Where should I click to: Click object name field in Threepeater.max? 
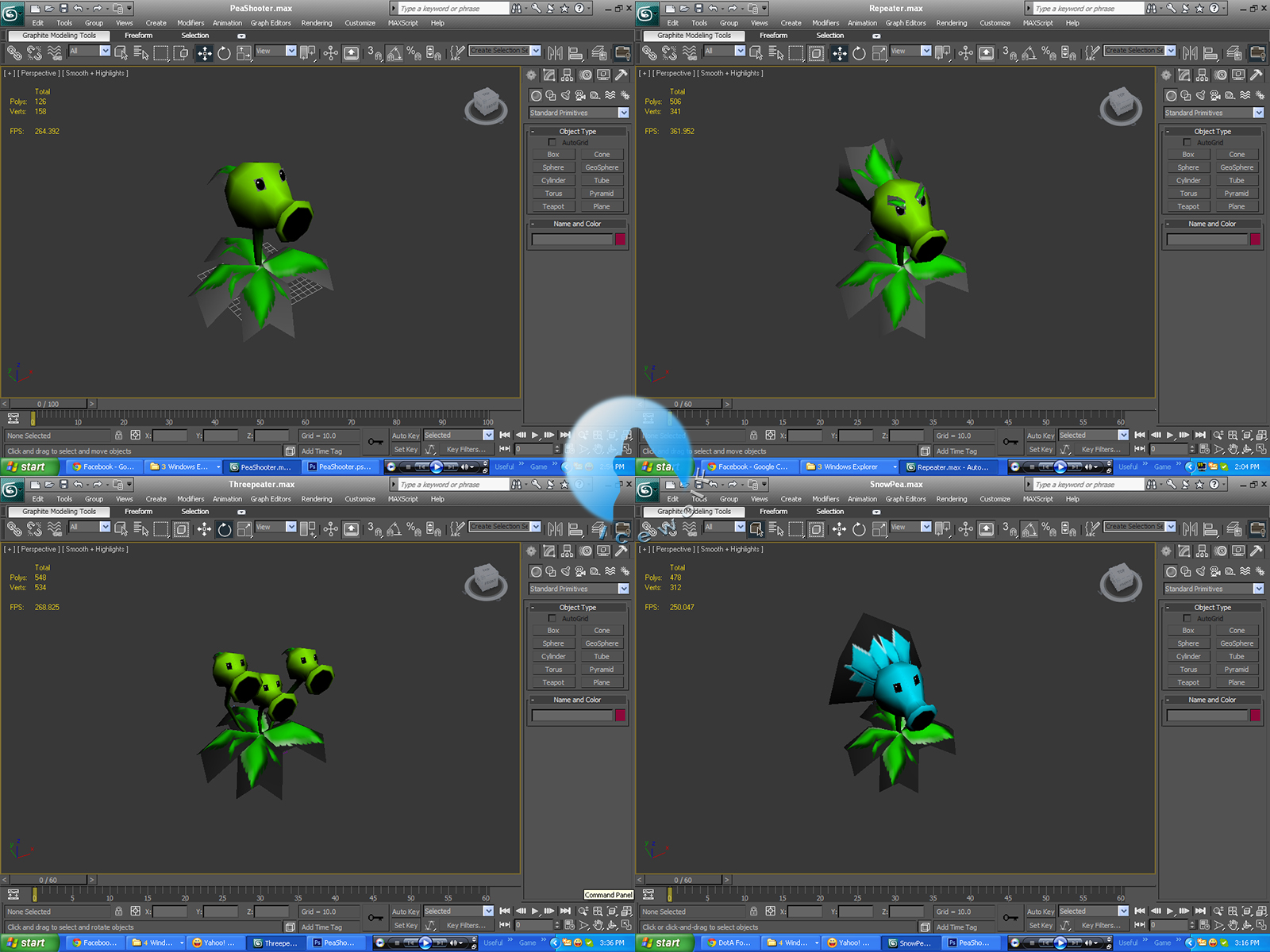click(x=572, y=716)
